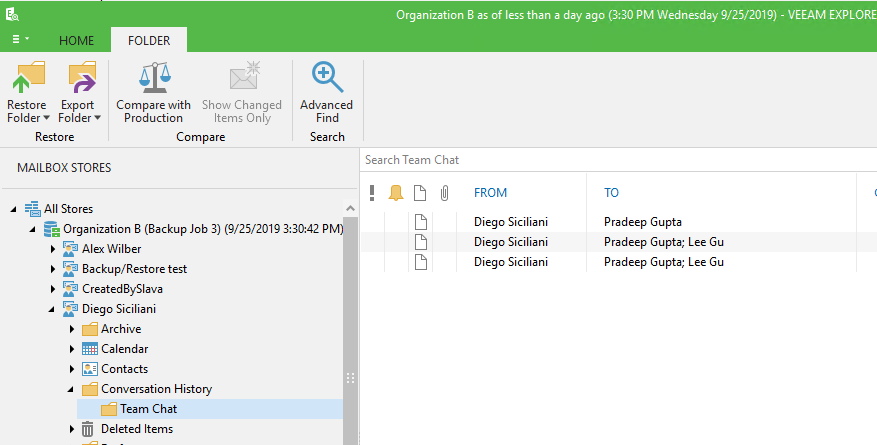Screen dimensions: 877x445
Task: Click the tree scrollbar up arrow
Action: [x=350, y=209]
